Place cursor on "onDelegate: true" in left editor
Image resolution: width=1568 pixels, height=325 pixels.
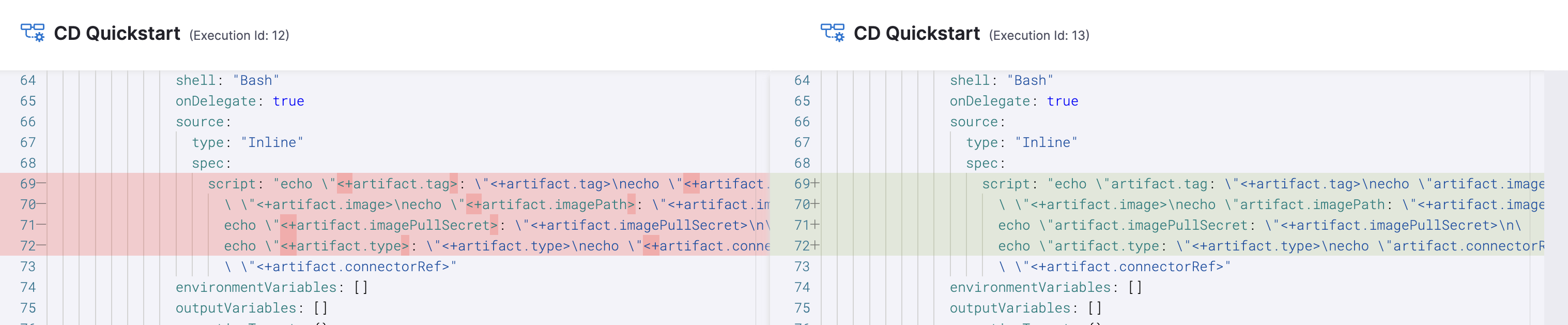coord(240,101)
